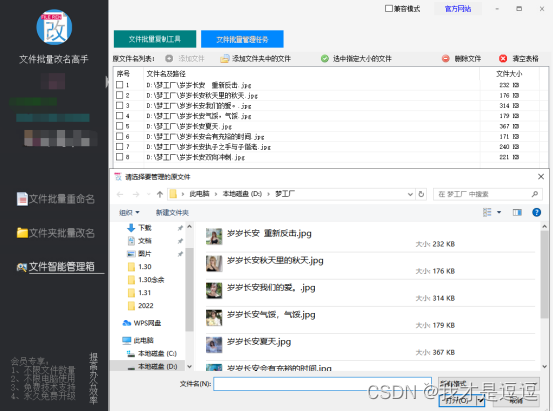This screenshot has height=412, width=553.
Task: Open the view options dropdown arrow
Action: click(x=499, y=212)
